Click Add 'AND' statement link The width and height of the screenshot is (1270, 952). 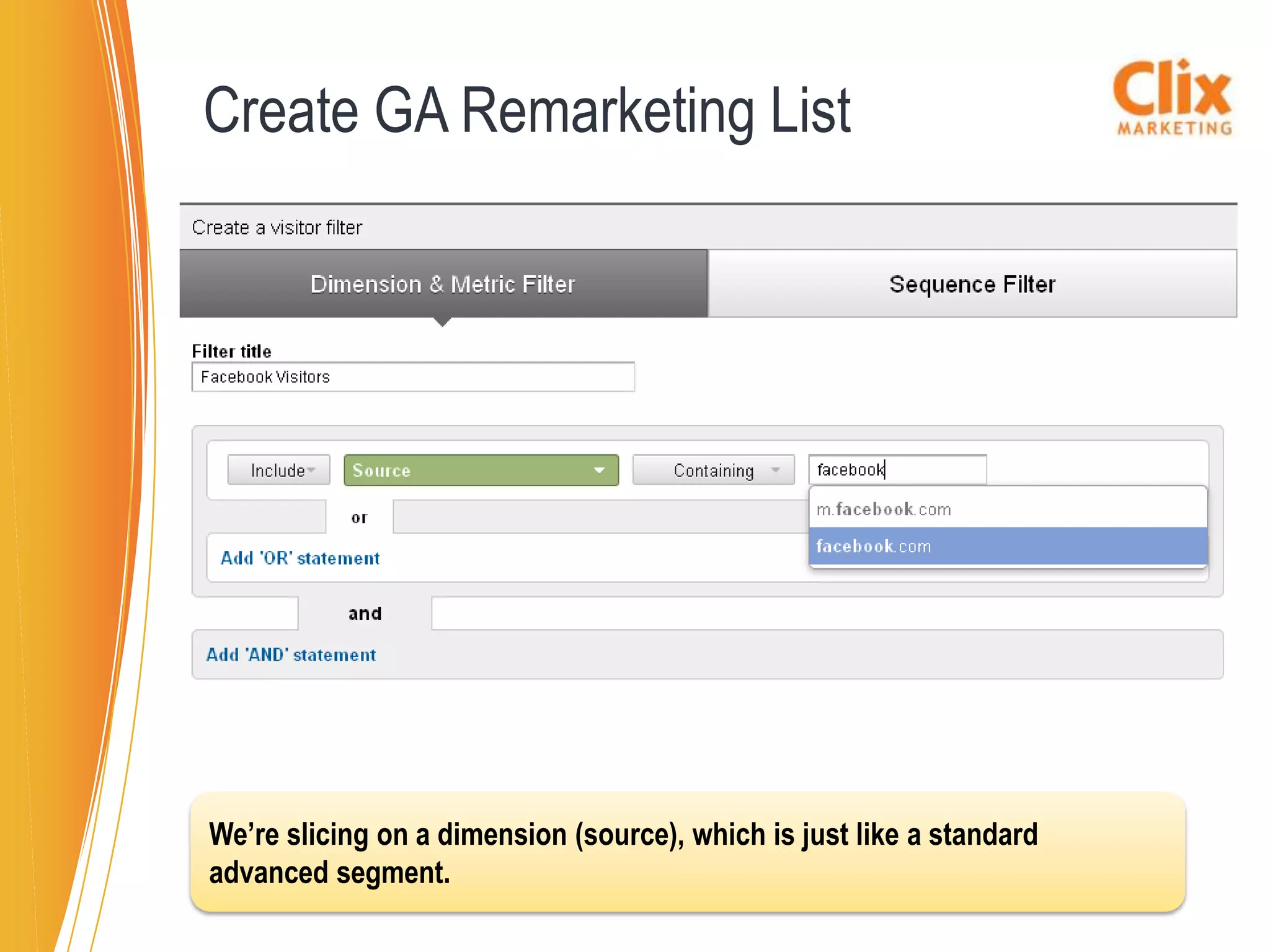(291, 655)
